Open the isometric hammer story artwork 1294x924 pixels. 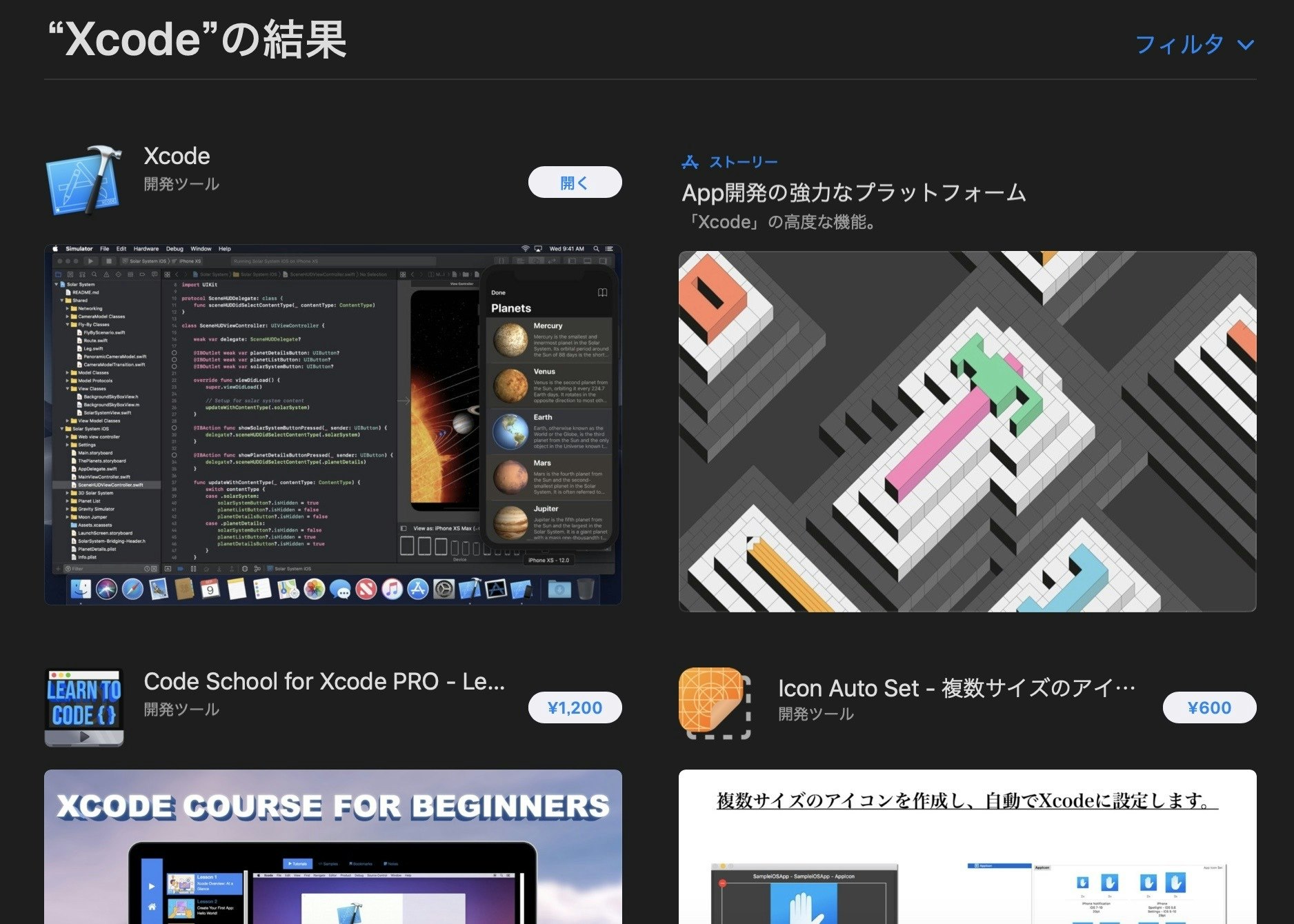(967, 432)
